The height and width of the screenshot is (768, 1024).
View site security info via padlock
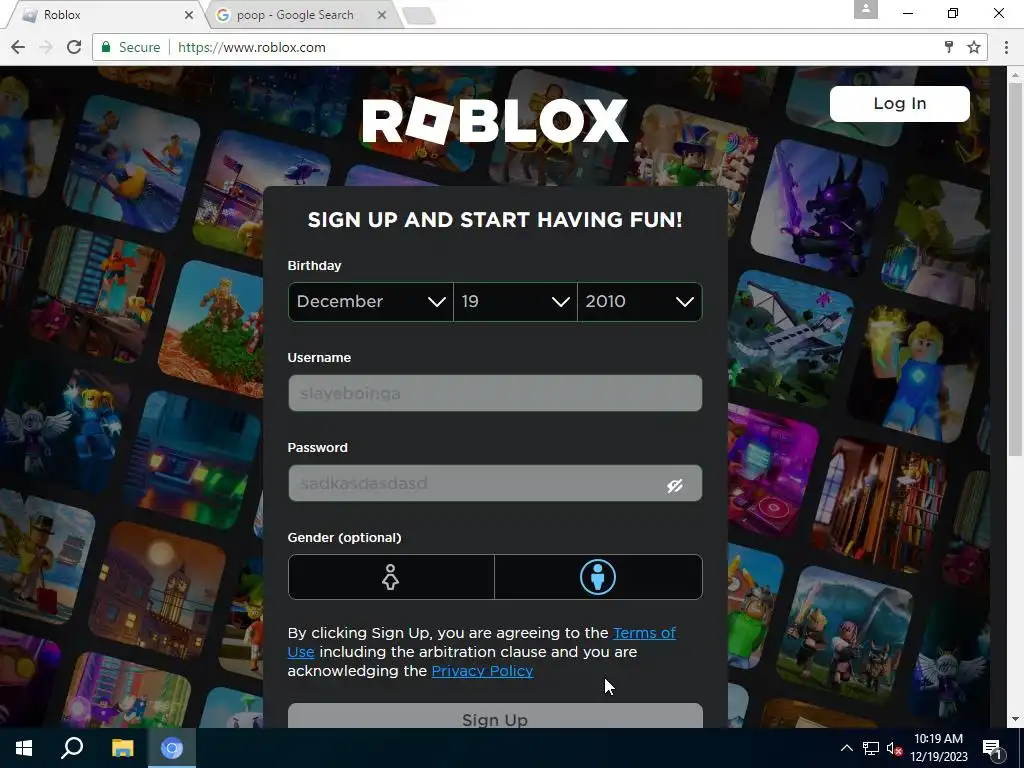[106, 47]
